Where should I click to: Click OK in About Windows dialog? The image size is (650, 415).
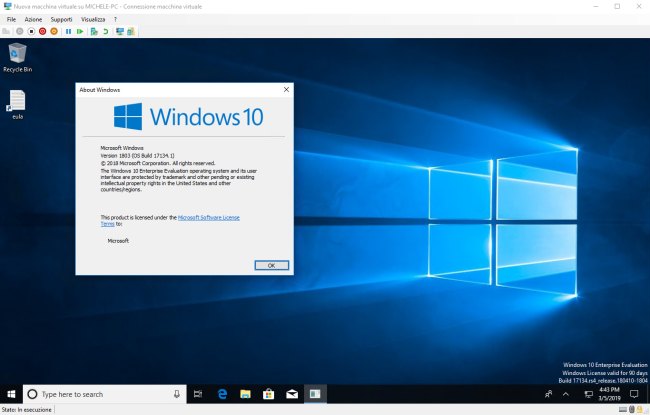tap(272, 265)
